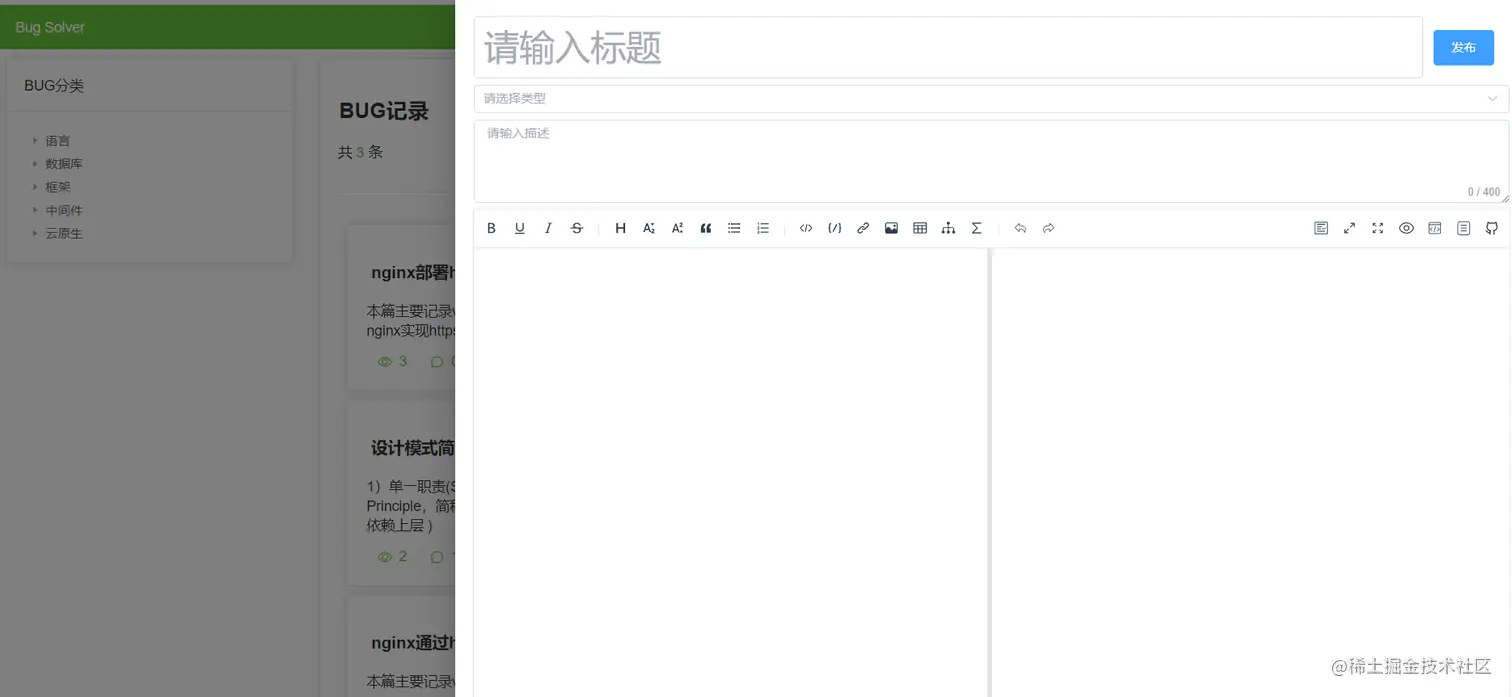Select the 语言 tree item
The height and width of the screenshot is (697, 1512).
click(x=58, y=141)
